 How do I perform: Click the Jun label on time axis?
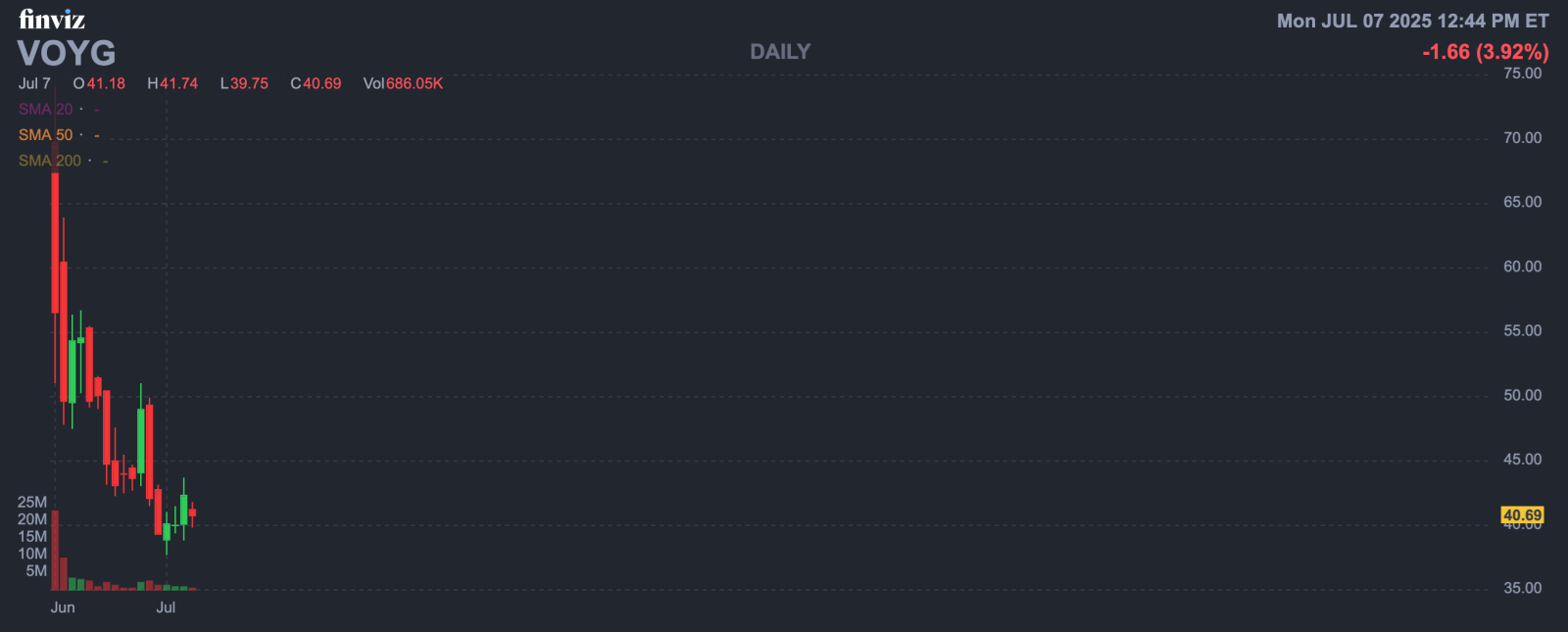point(63,608)
